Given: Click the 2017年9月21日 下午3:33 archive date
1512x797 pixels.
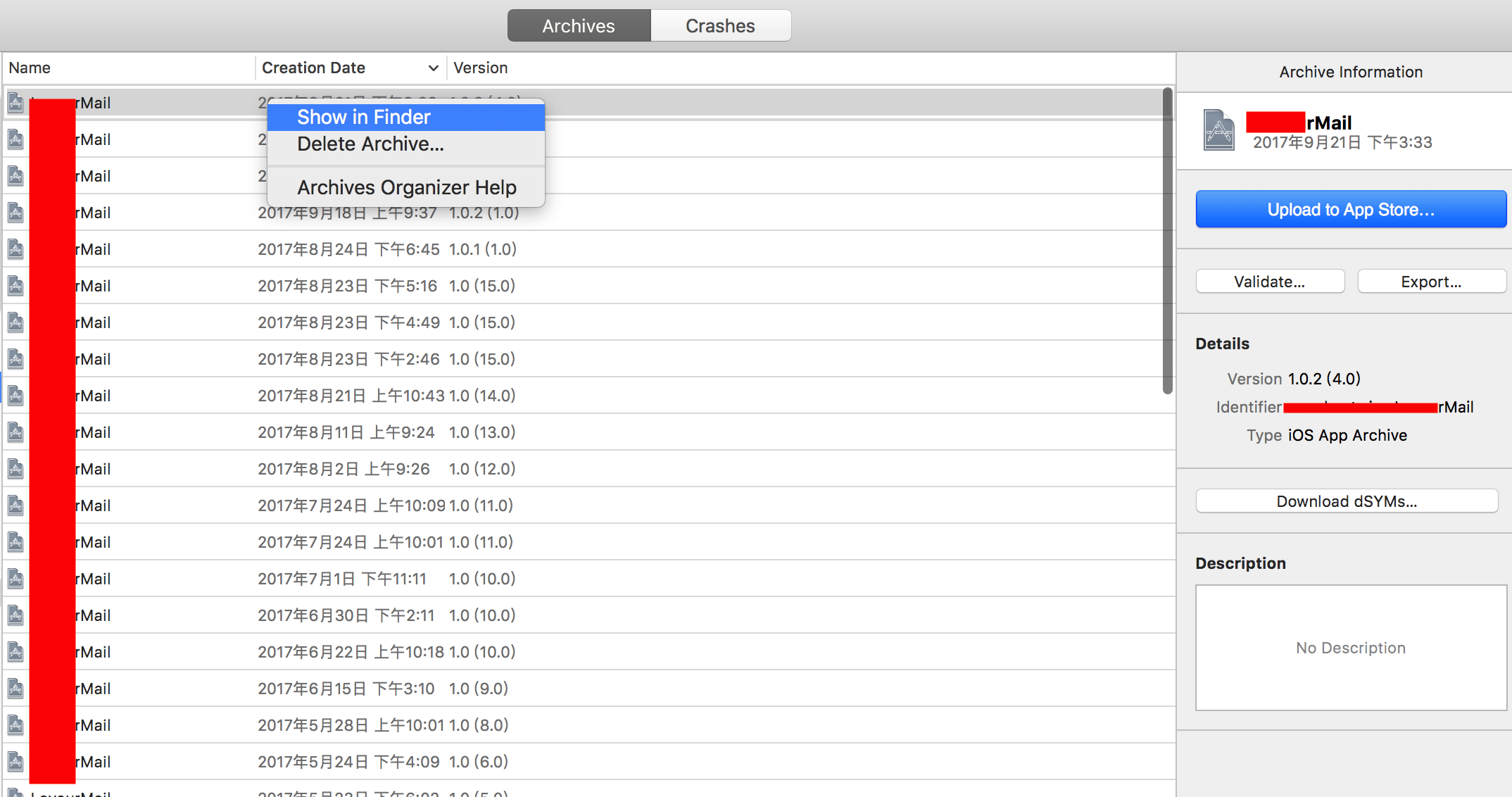Looking at the screenshot, I should (1342, 142).
